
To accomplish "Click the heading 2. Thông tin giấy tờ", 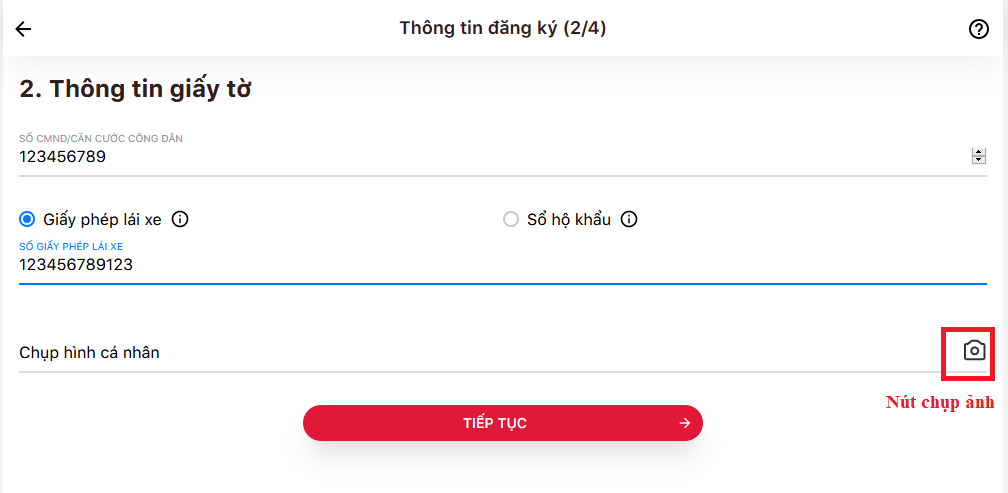I will click(x=135, y=89).
